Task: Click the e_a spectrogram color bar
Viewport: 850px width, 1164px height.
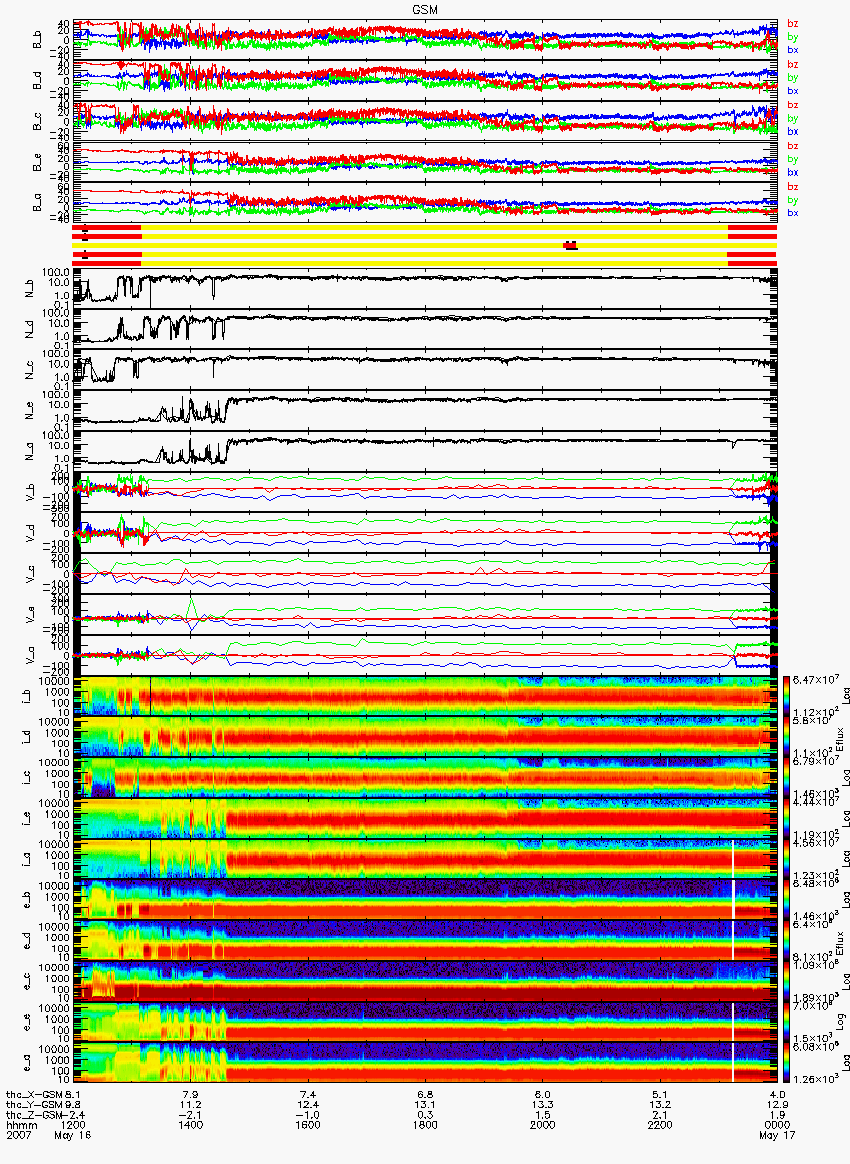Action: click(x=785, y=1063)
